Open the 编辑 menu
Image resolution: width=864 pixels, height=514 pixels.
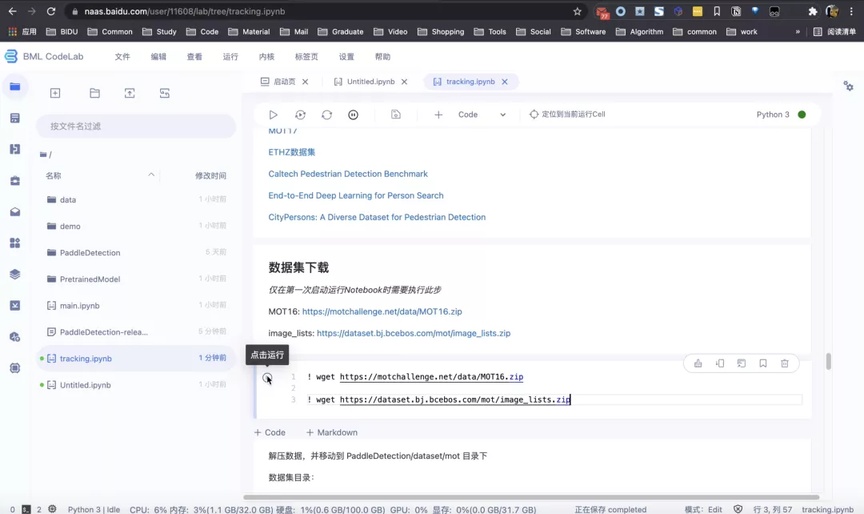(159, 56)
